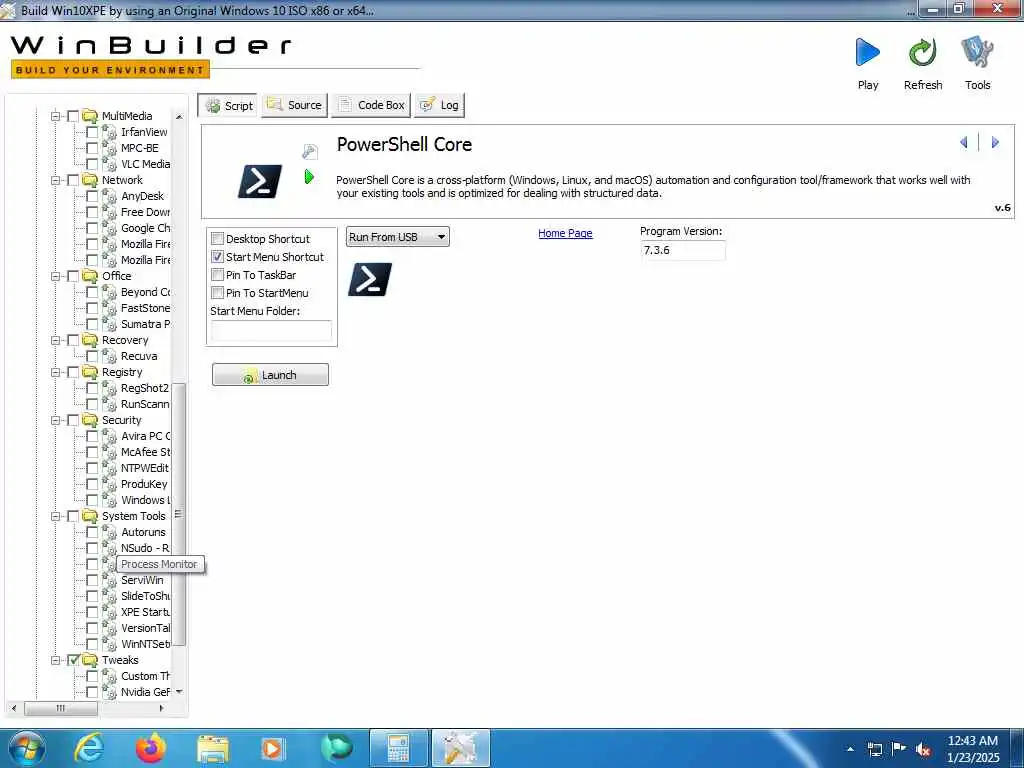Image resolution: width=1024 pixels, height=768 pixels.
Task: Check the Autoruns checkbox
Action: click(x=92, y=532)
